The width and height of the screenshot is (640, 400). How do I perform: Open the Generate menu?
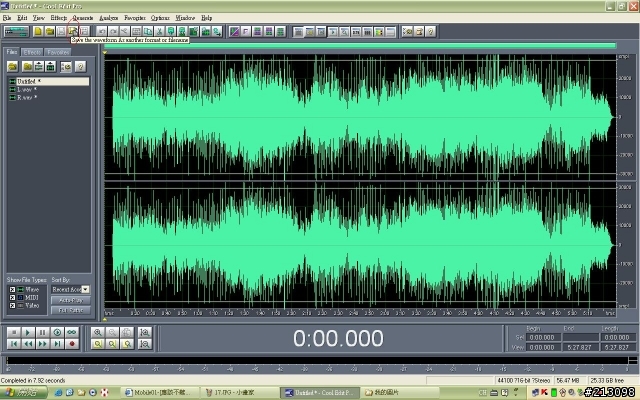coord(83,18)
